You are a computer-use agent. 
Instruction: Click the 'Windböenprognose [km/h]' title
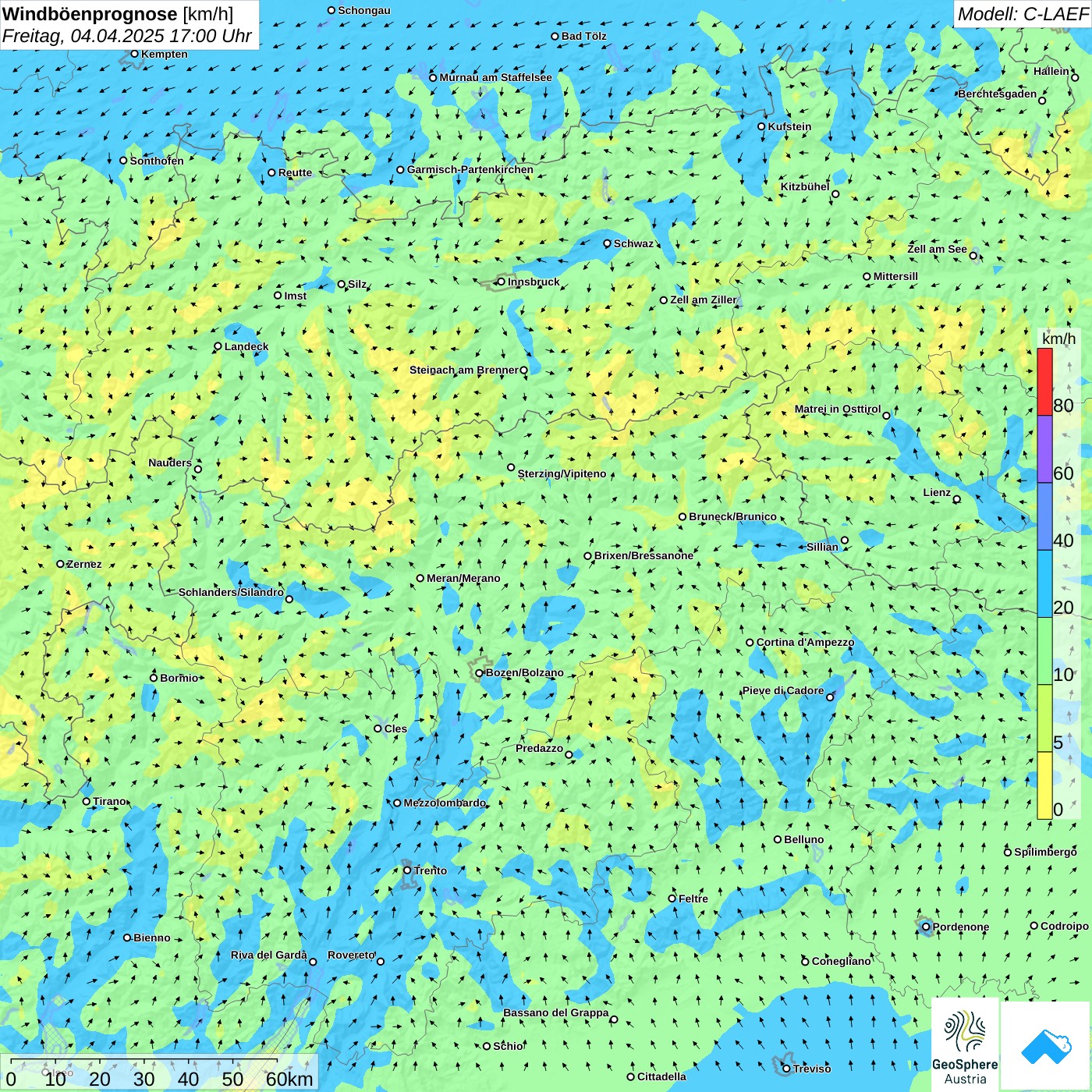[118, 14]
